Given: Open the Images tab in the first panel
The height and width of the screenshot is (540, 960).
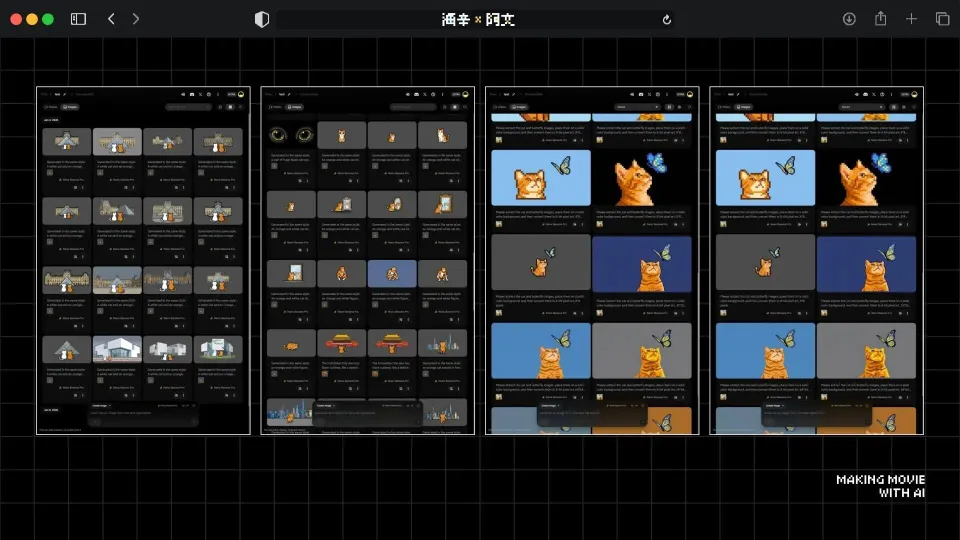Looking at the screenshot, I should [70, 106].
